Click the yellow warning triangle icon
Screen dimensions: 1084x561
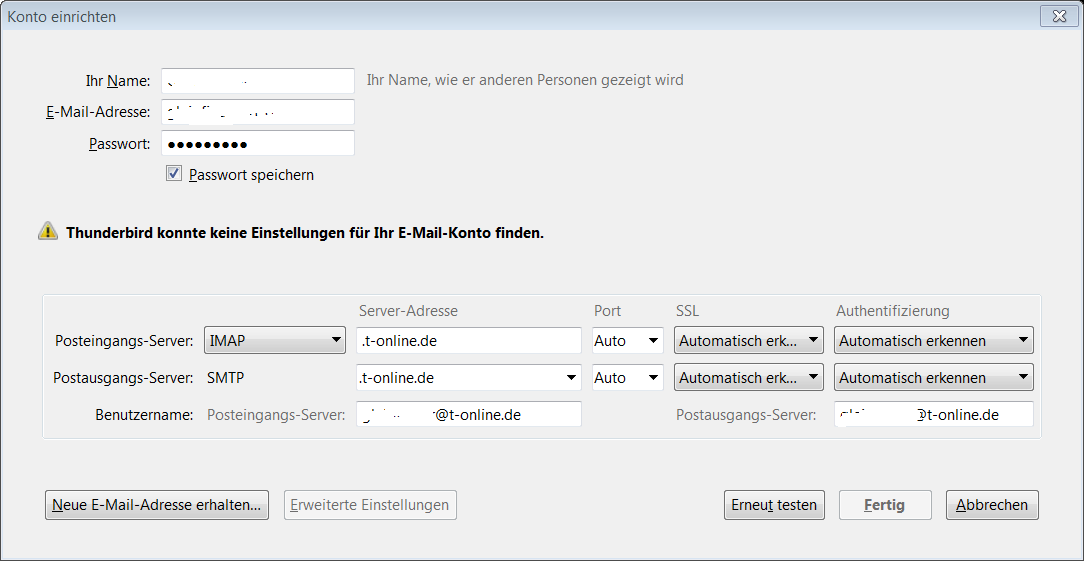(x=48, y=231)
